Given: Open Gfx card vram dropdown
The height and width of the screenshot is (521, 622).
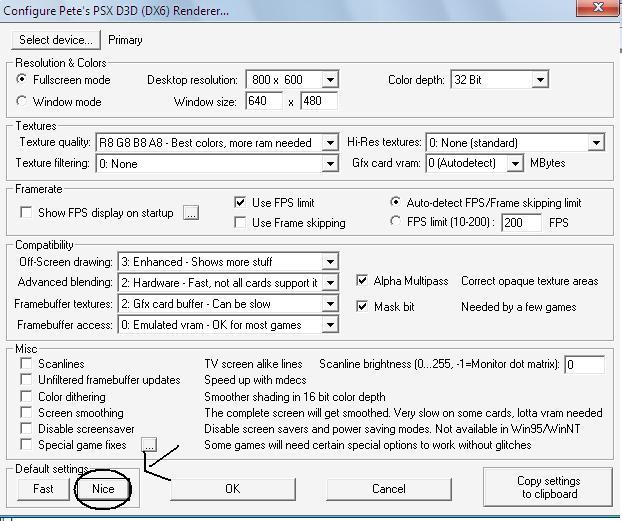Looking at the screenshot, I should click(474, 163).
